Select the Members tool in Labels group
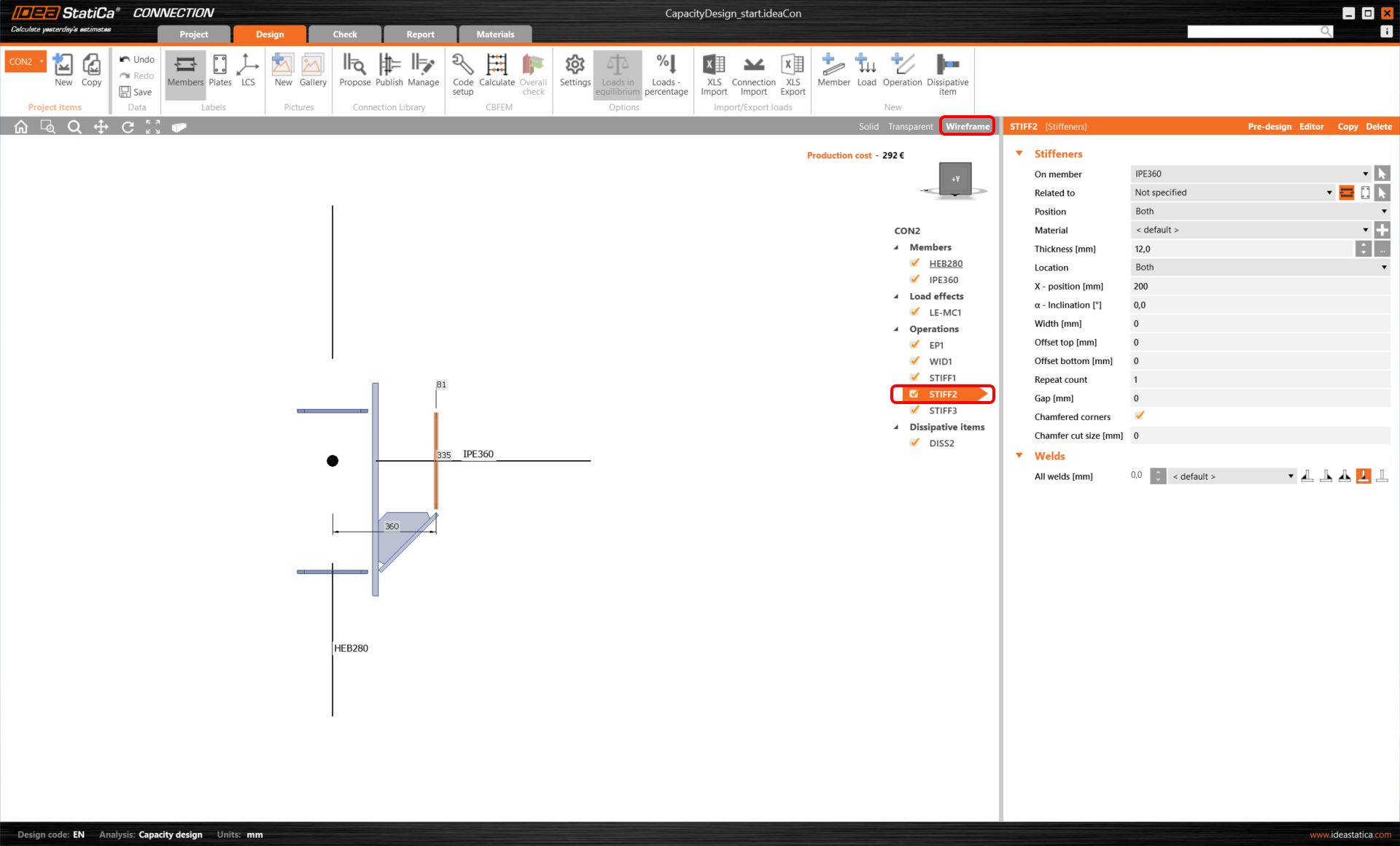The width and height of the screenshot is (1400, 846). (184, 73)
